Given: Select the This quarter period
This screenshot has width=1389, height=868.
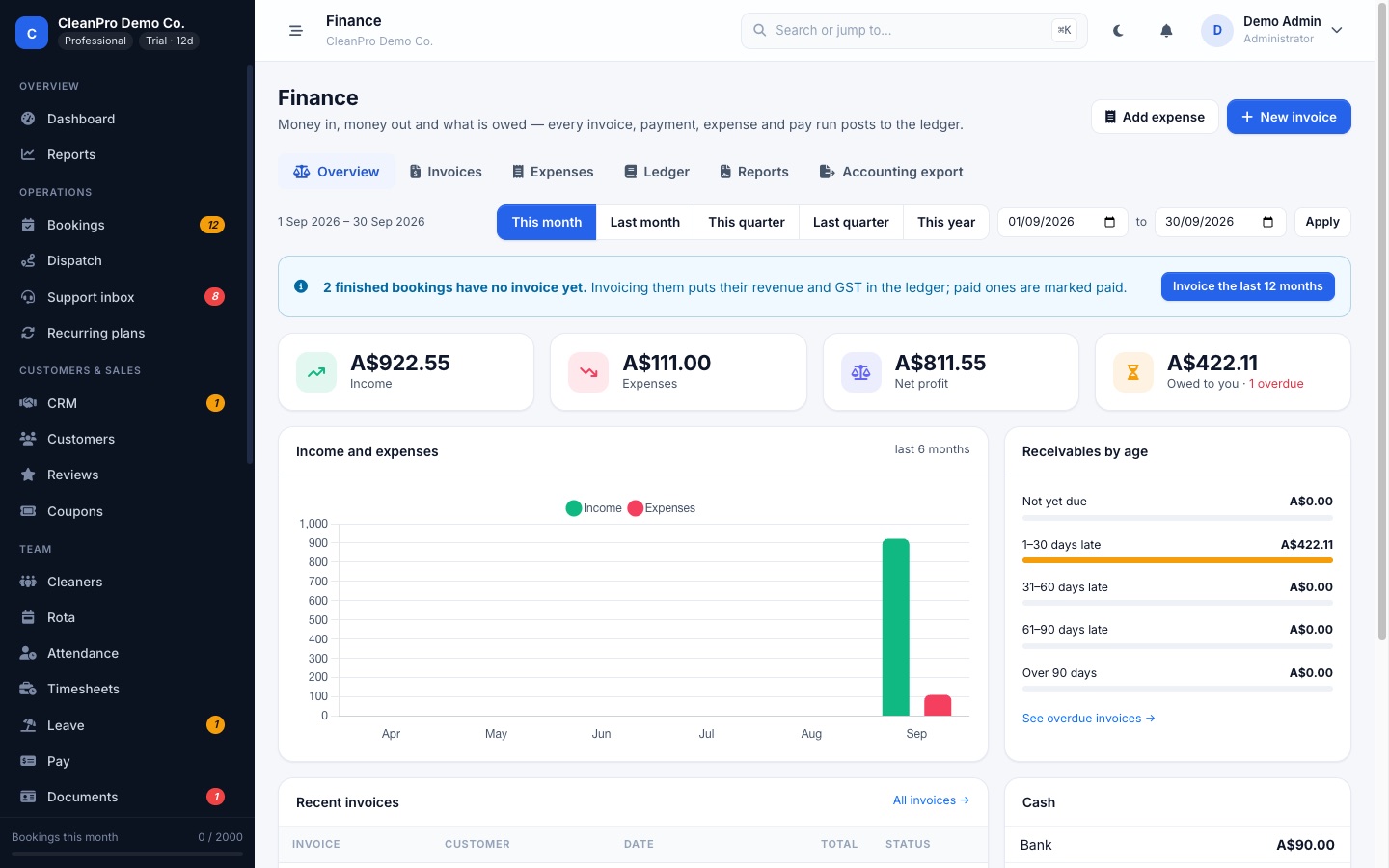Looking at the screenshot, I should (747, 222).
